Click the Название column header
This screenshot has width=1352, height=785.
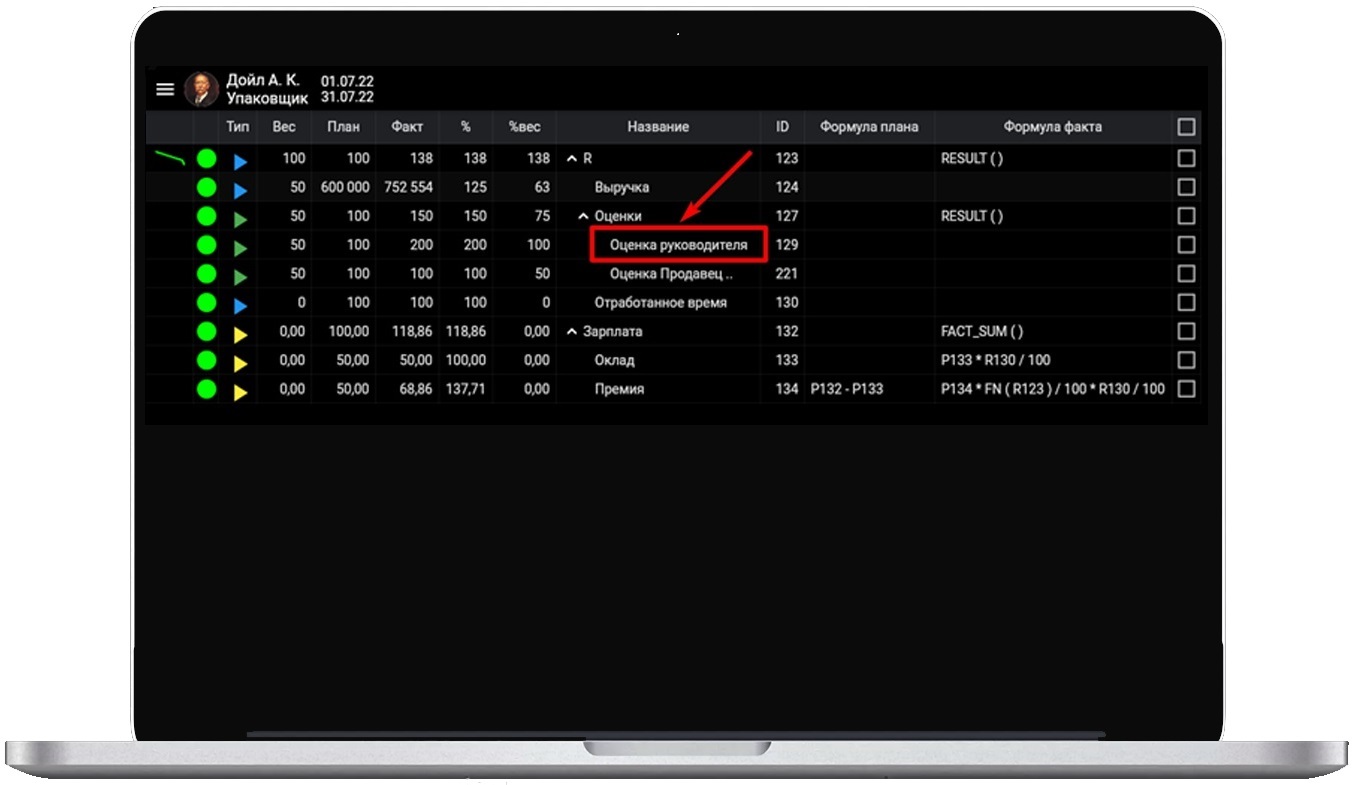(658, 127)
